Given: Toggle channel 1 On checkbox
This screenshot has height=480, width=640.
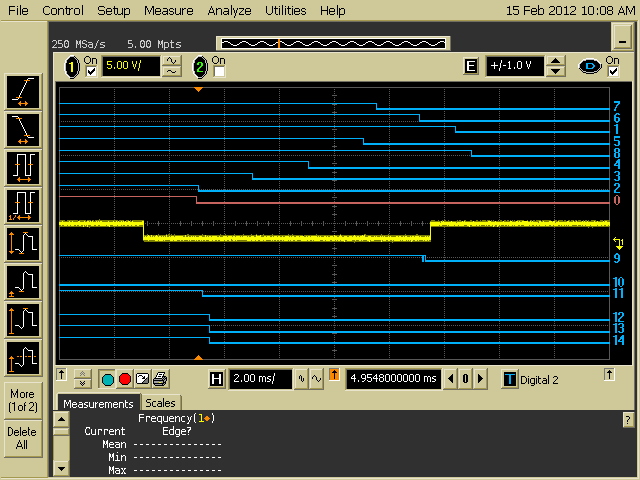Looking at the screenshot, I should [91, 72].
